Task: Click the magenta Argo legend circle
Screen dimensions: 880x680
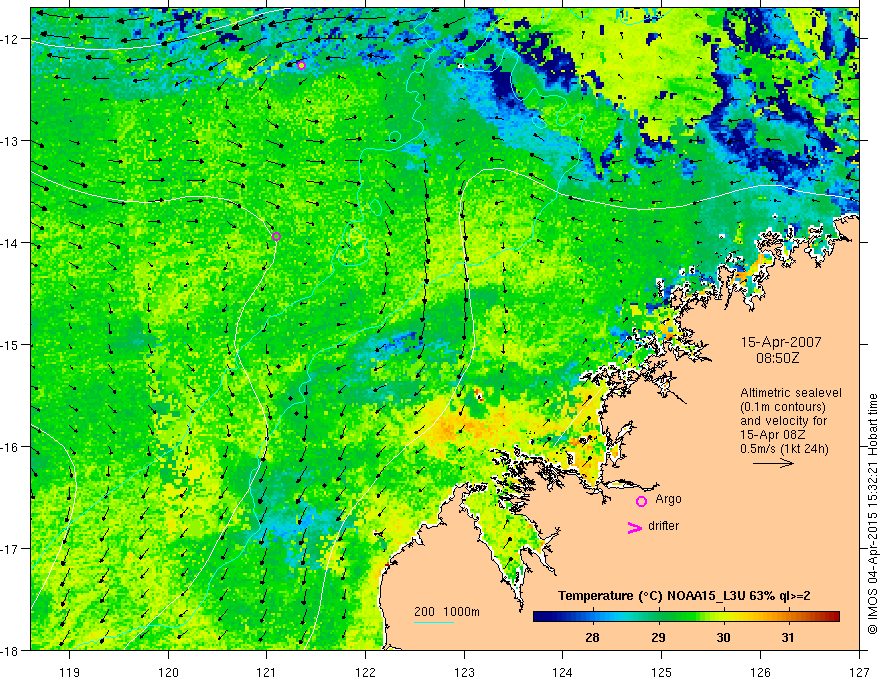Action: point(641,501)
